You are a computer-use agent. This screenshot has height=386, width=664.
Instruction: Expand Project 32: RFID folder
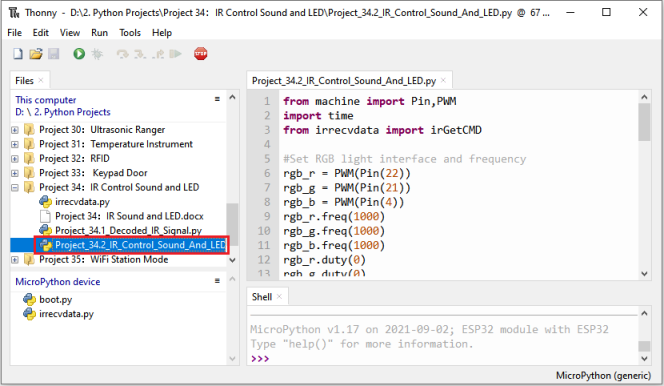click(x=15, y=159)
